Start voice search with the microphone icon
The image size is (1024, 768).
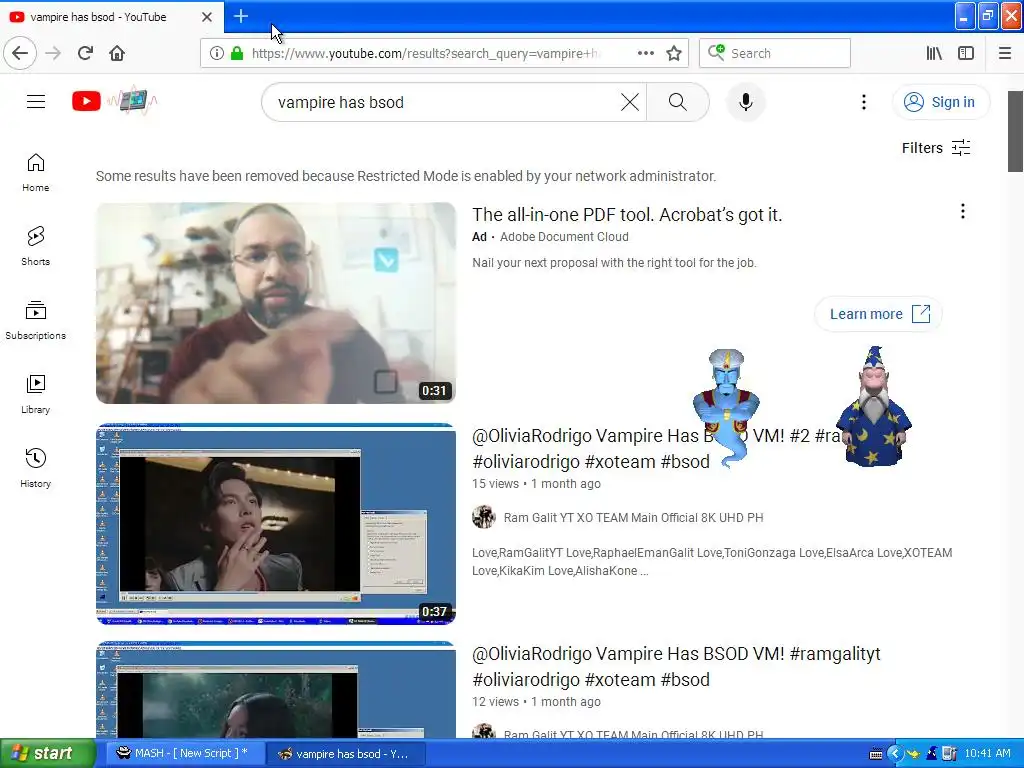(745, 102)
